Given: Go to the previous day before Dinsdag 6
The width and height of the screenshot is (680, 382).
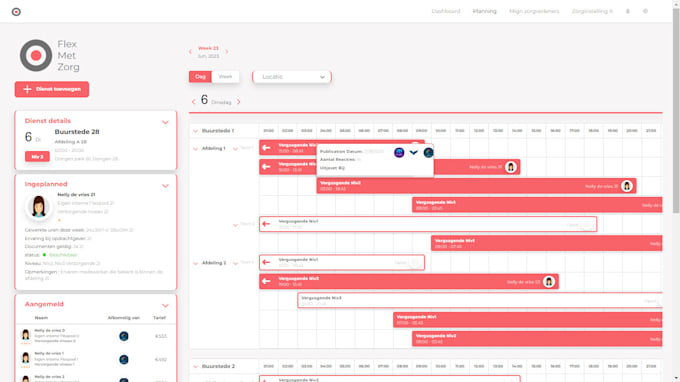Looking at the screenshot, I should [x=193, y=102].
